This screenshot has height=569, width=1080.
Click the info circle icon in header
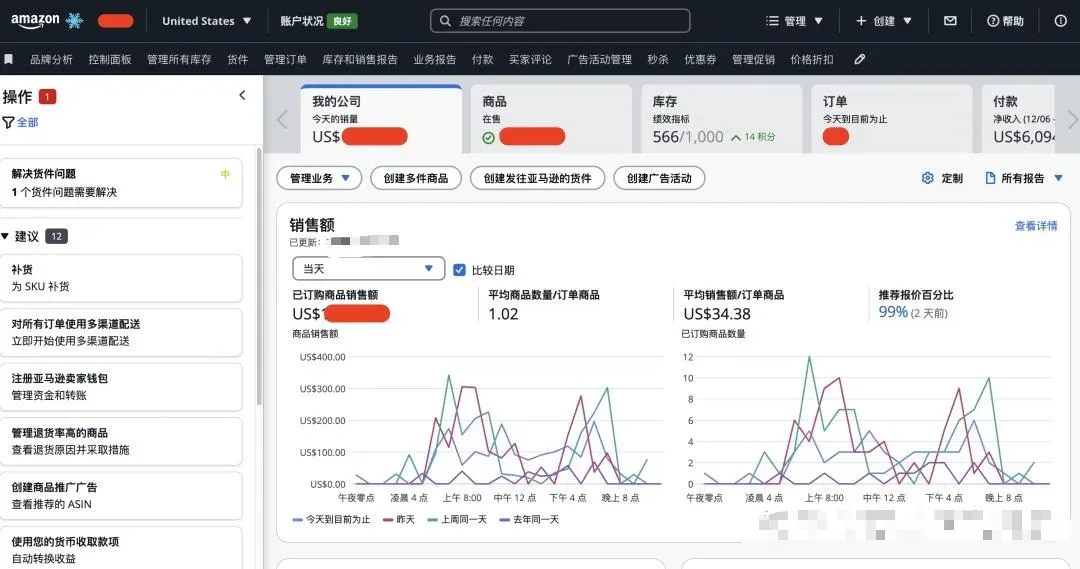point(1061,21)
